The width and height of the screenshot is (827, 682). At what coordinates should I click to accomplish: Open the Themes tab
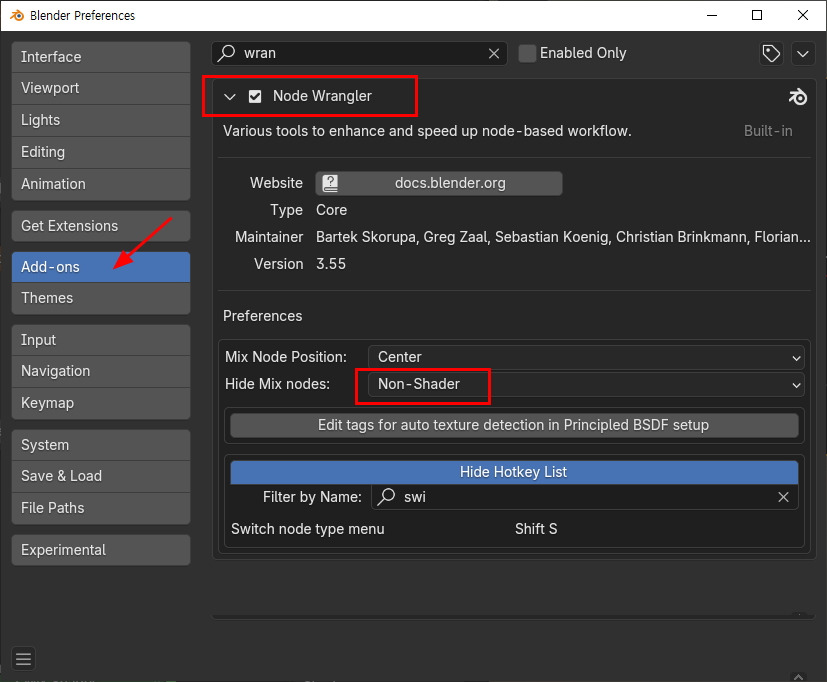point(101,298)
